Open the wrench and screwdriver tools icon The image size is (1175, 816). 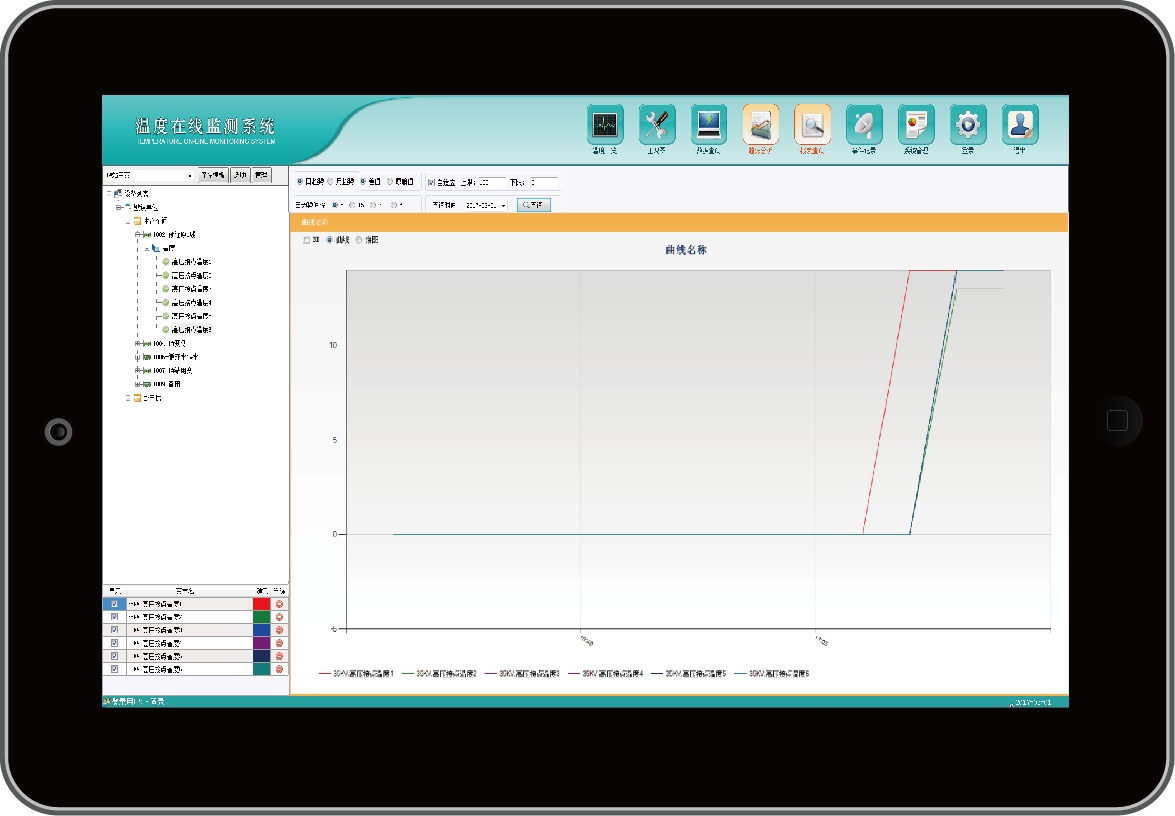pos(657,124)
